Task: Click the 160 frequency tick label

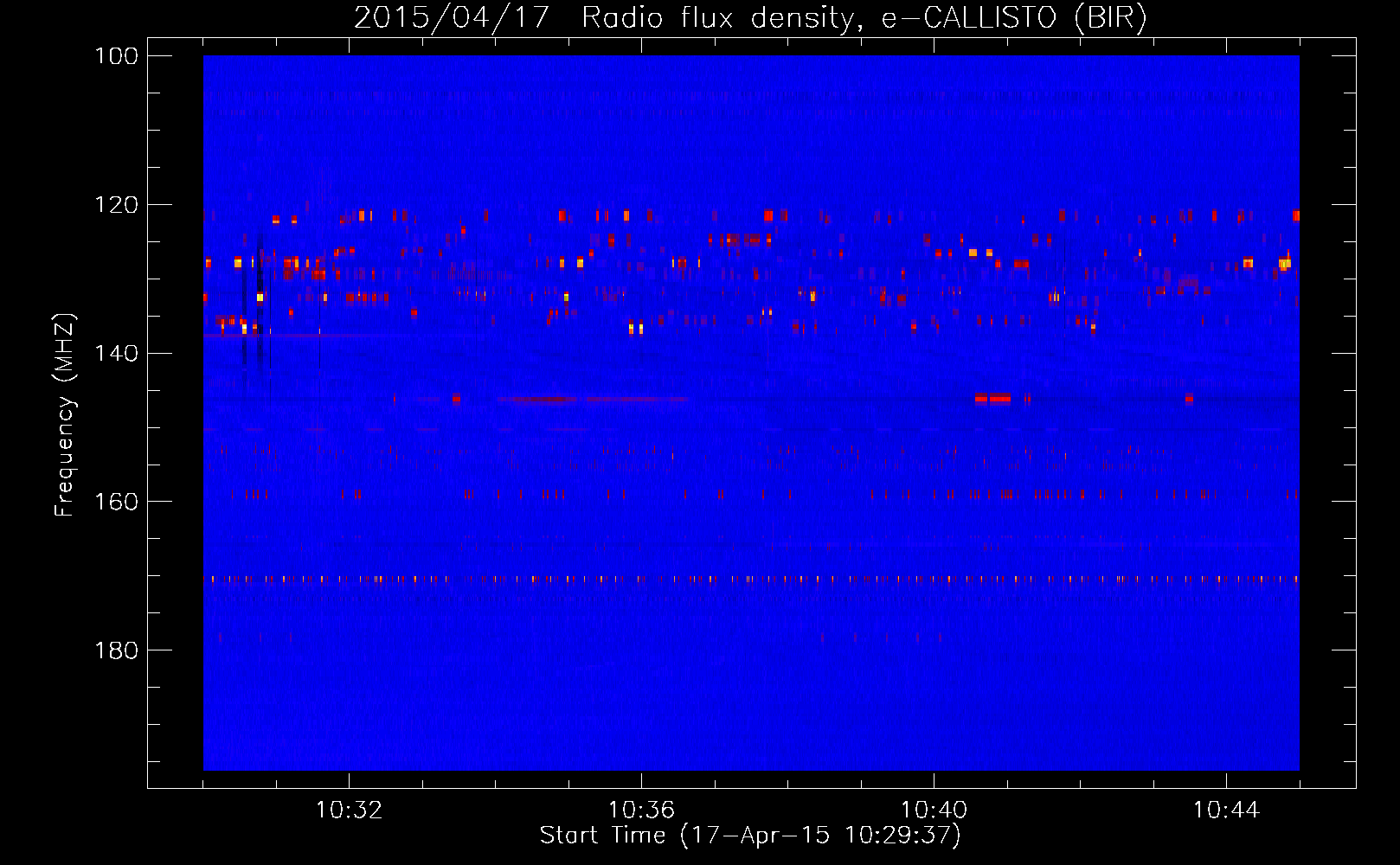Action: (117, 502)
